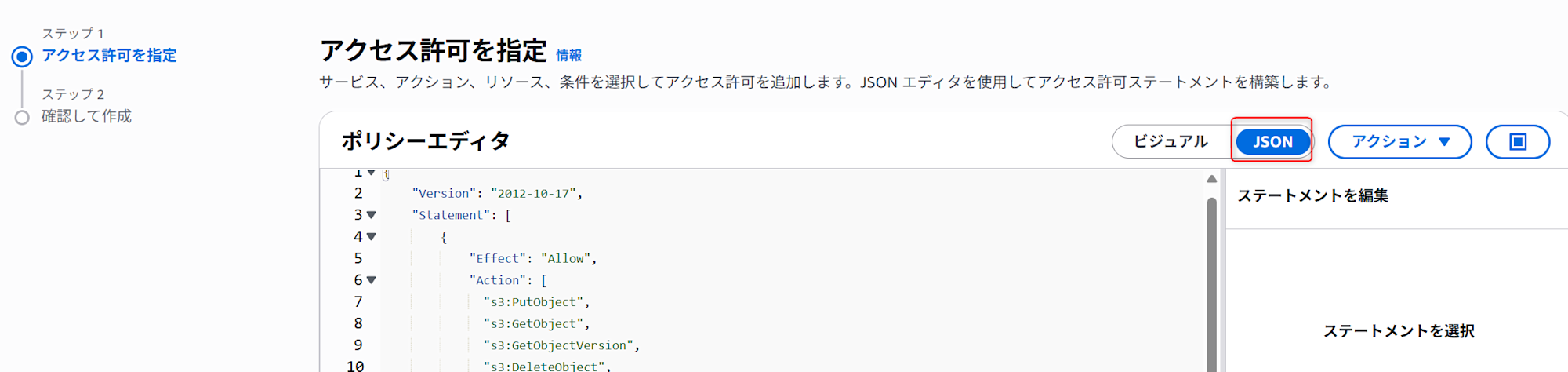Select the ステップ 1 radio indicator
The image size is (1568, 372).
[x=22, y=57]
